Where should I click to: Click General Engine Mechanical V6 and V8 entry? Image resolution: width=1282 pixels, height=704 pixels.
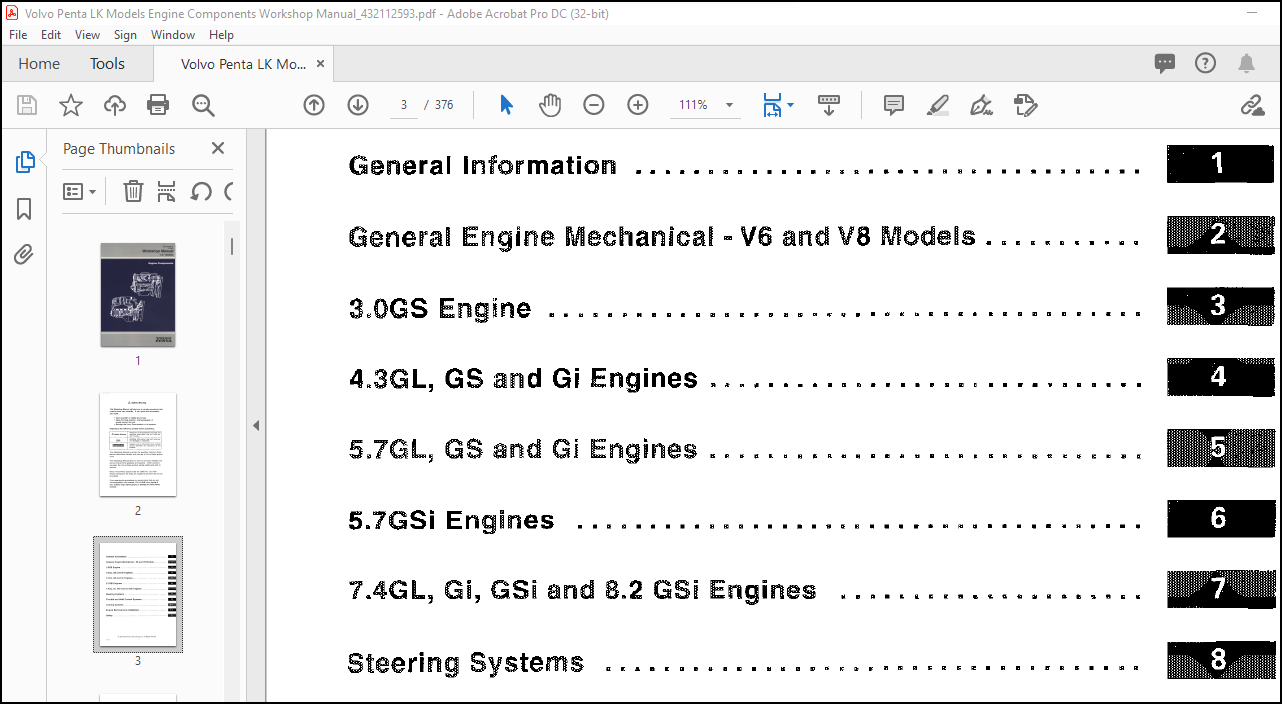[x=662, y=237]
